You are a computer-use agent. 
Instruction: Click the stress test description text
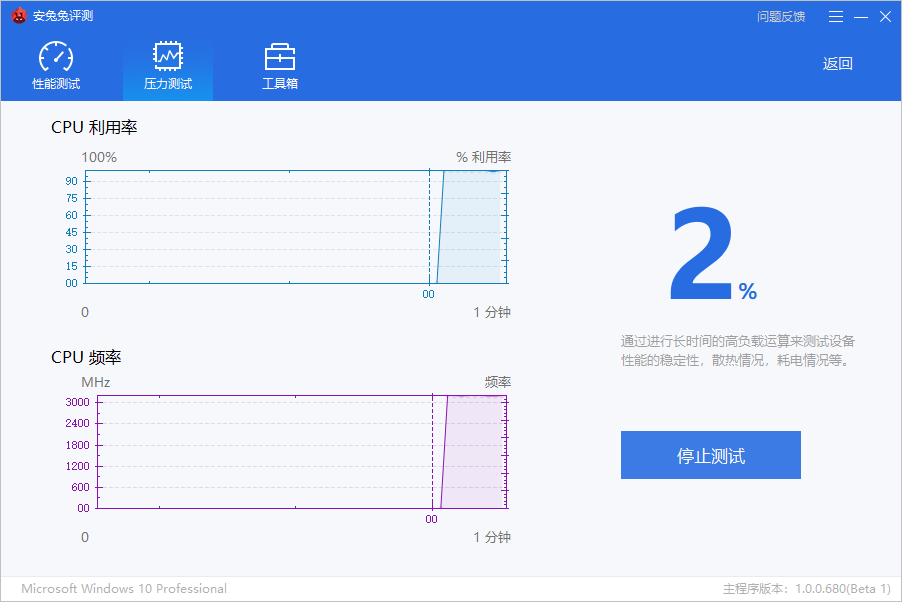point(737,350)
